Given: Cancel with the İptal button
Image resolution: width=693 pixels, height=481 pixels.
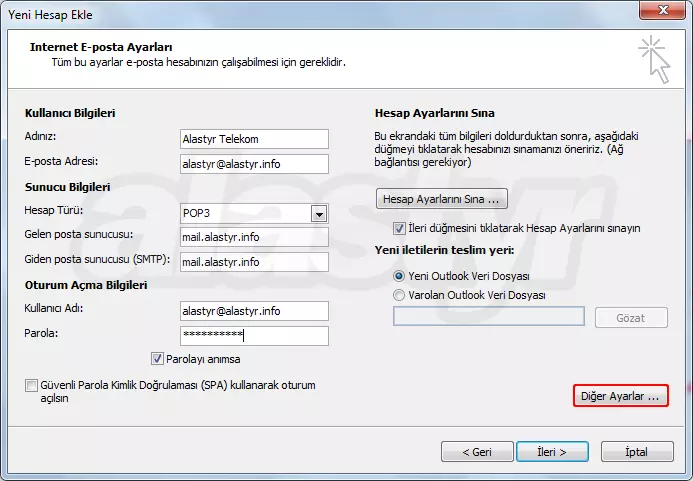Looking at the screenshot, I should click(637, 452).
